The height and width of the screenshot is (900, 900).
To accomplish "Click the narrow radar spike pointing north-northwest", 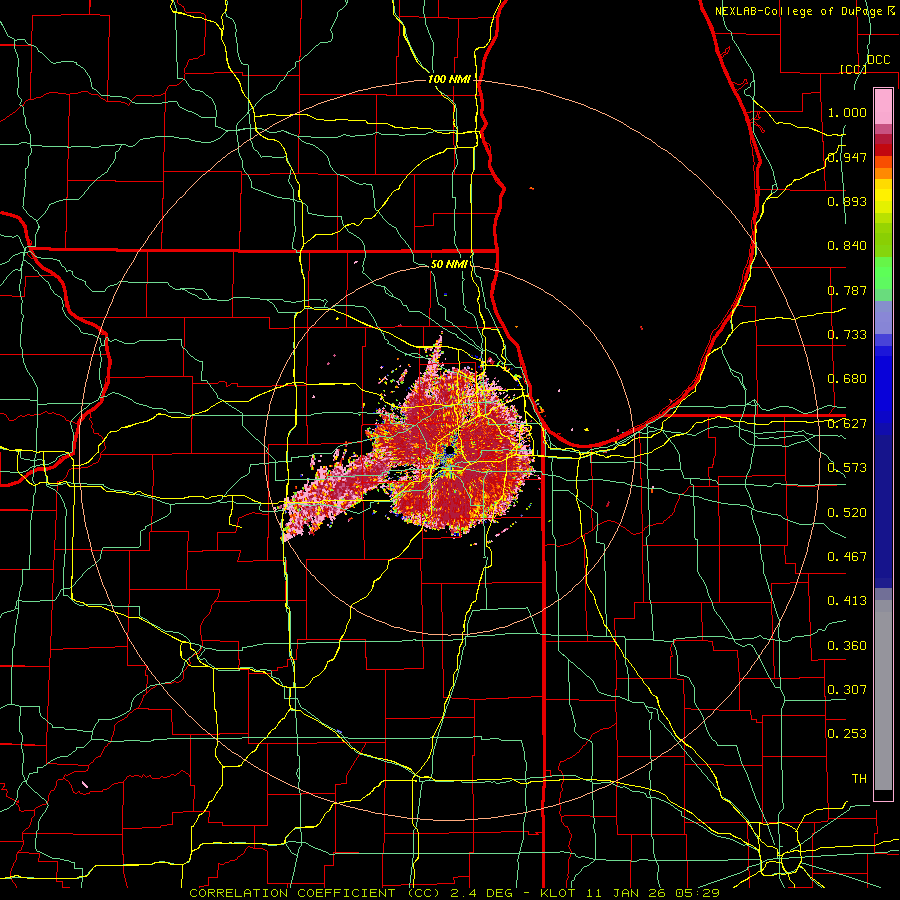I will (435, 355).
